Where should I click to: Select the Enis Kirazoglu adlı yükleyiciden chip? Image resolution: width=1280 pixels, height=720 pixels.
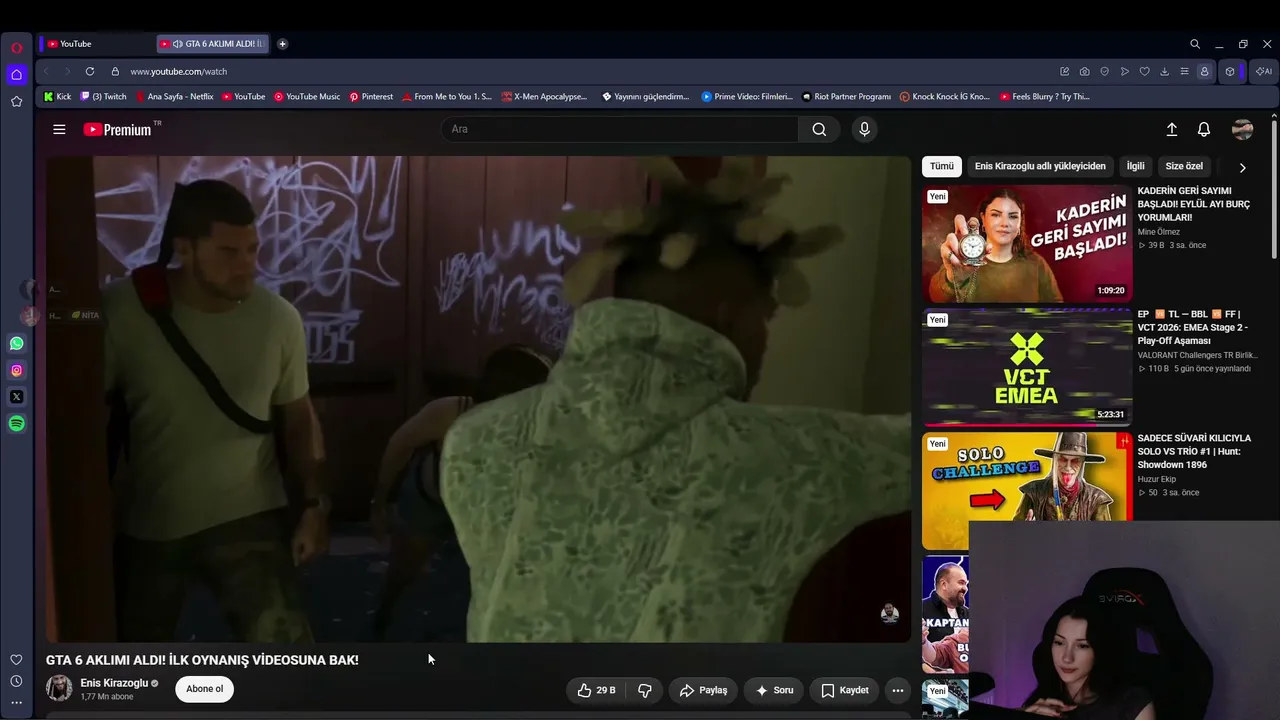[1040, 166]
